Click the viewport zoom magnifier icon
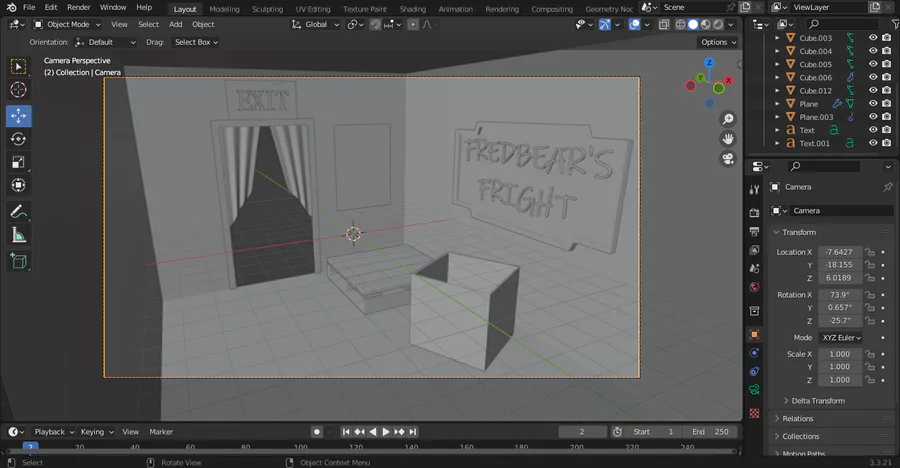900x468 pixels. click(728, 119)
